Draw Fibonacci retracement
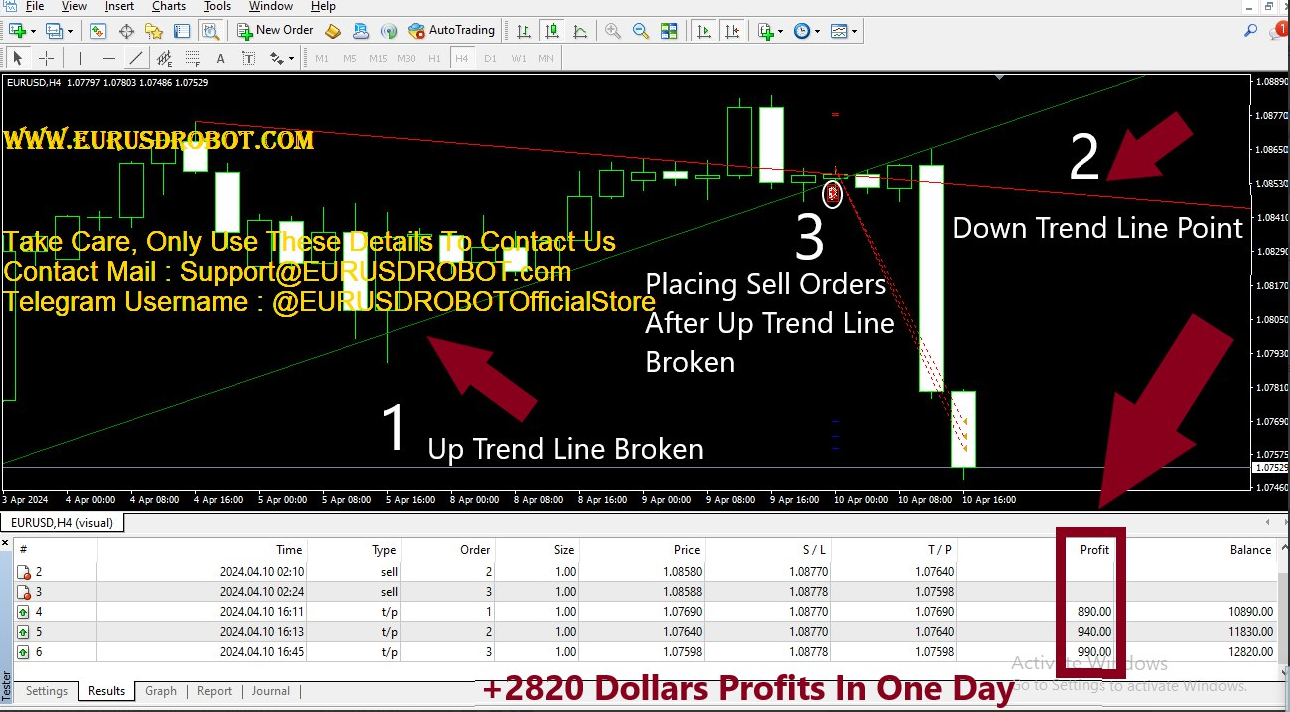This screenshot has height=712, width=1290. (193, 58)
